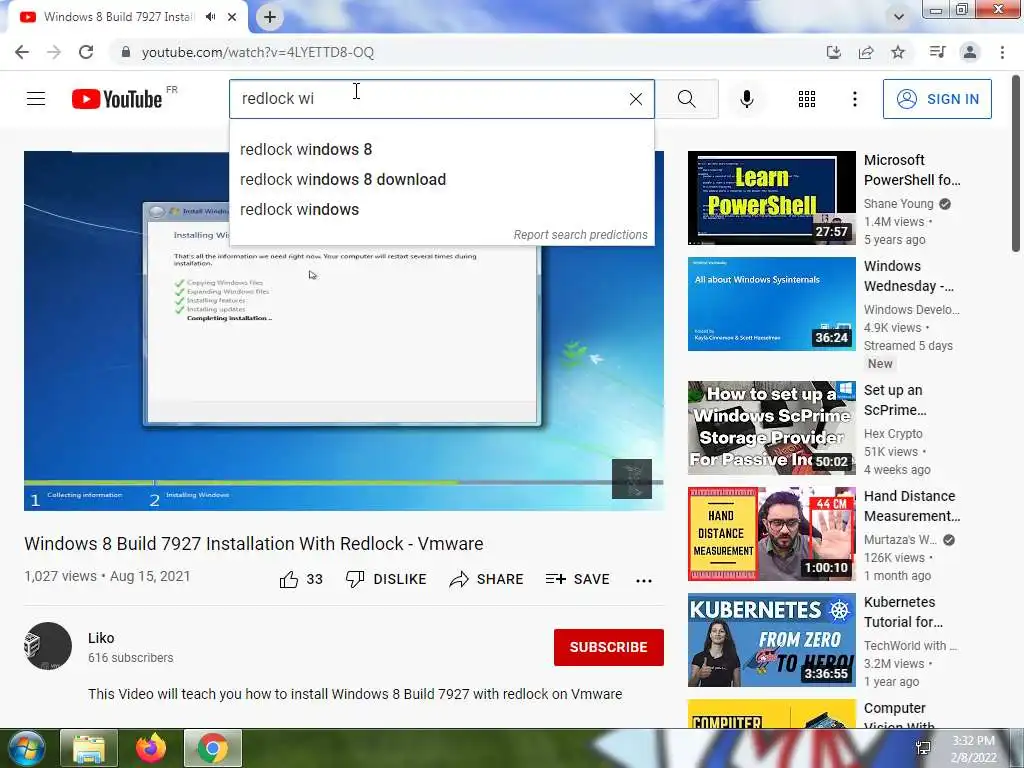
Task: Open the YouTube hamburger guide menu
Action: 36,99
